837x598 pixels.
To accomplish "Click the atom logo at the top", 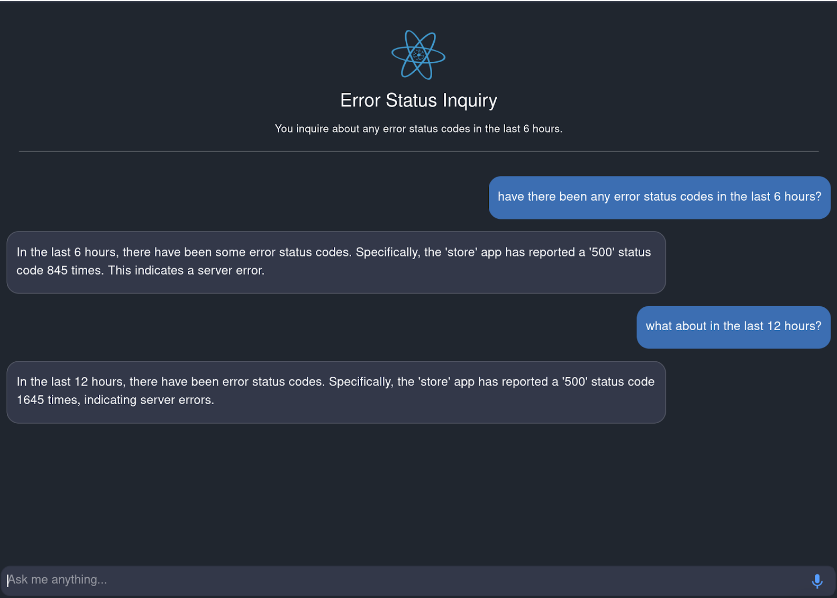I will (418, 55).
